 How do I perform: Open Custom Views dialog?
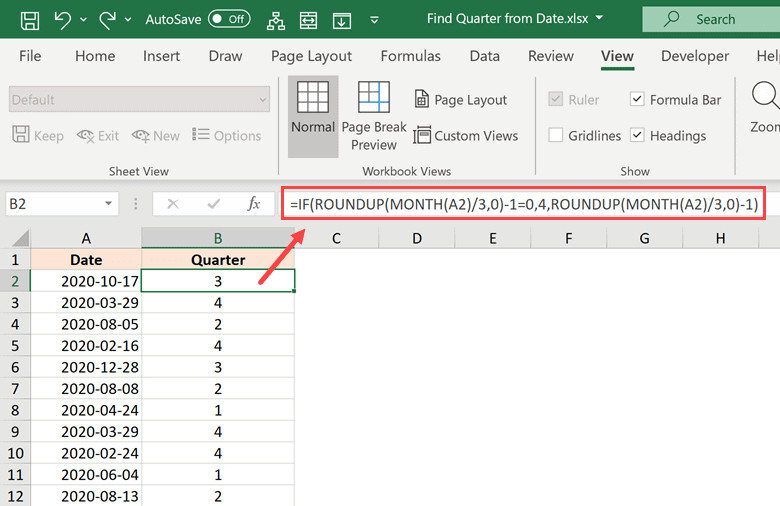(x=465, y=136)
